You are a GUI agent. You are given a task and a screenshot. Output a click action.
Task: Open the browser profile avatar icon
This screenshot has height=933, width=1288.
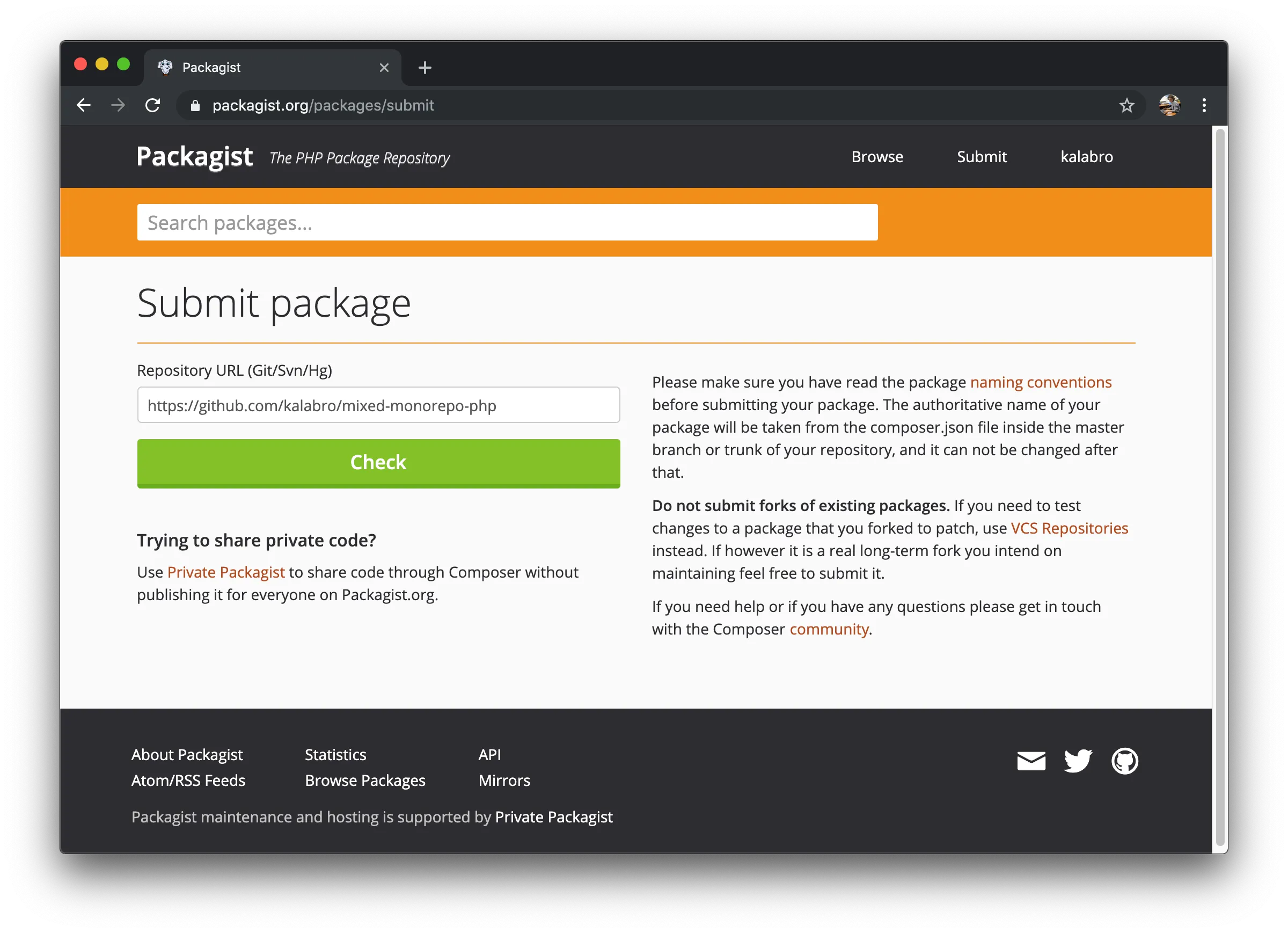click(x=1170, y=105)
